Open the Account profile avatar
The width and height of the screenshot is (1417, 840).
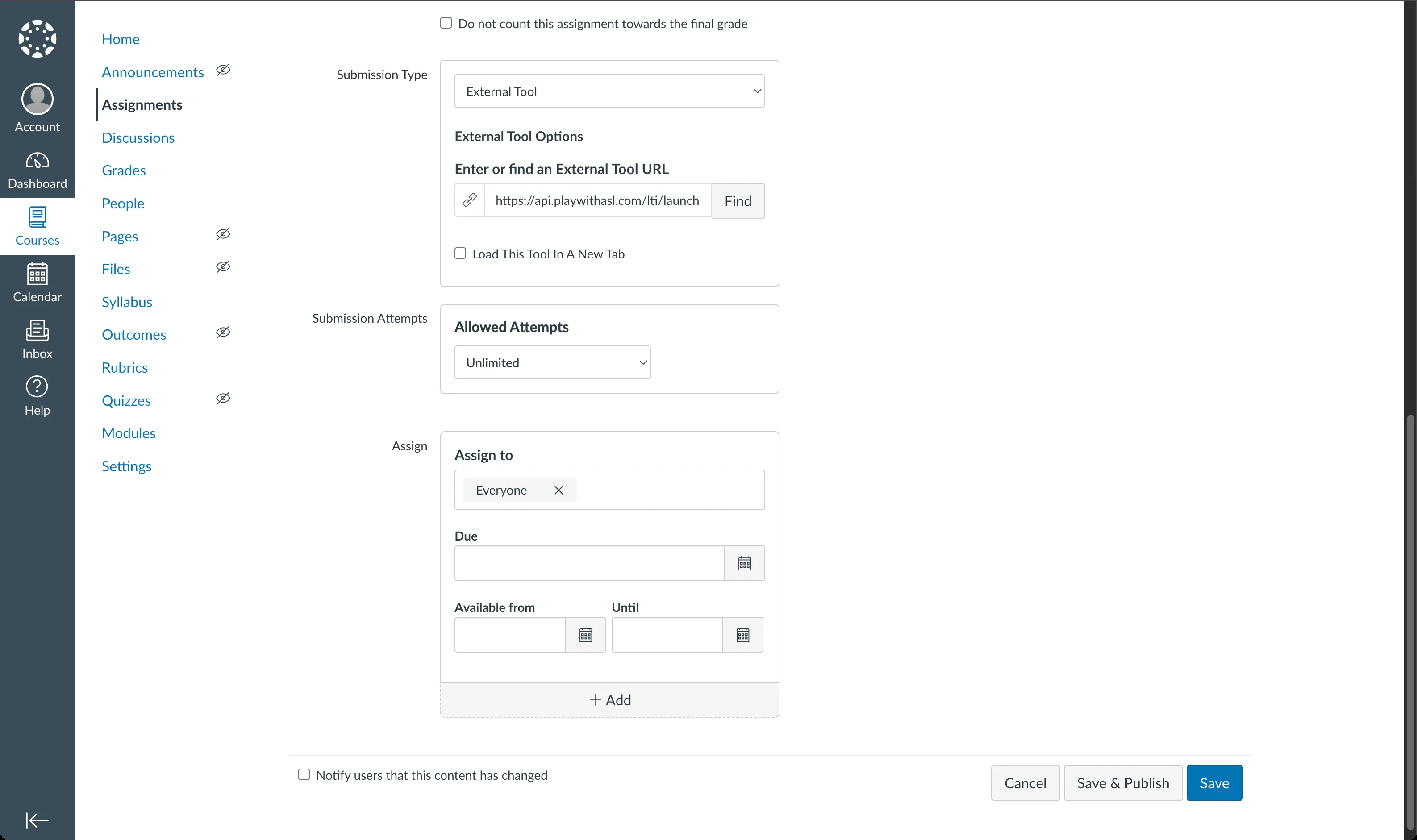pos(38,99)
